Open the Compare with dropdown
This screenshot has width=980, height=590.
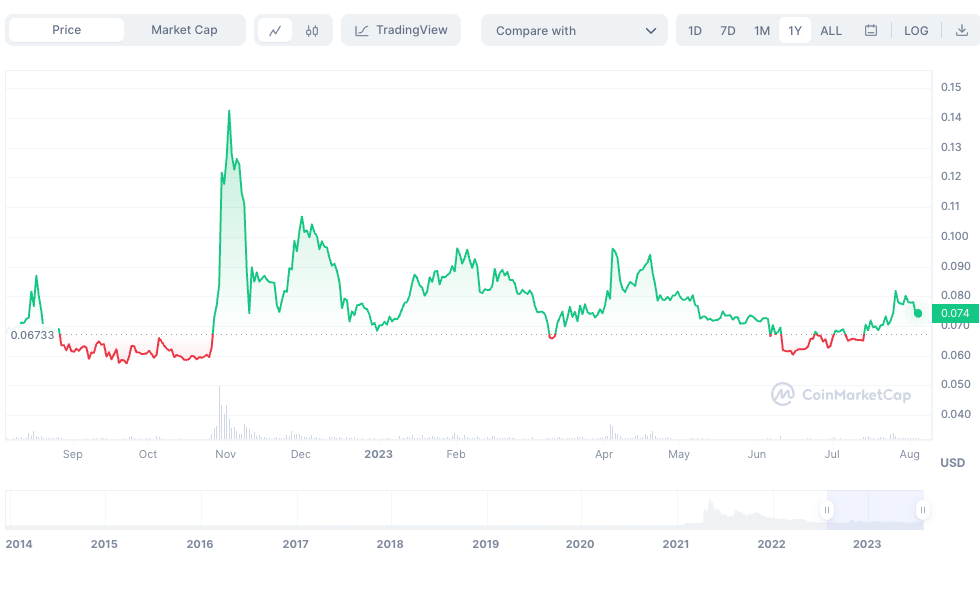click(574, 31)
